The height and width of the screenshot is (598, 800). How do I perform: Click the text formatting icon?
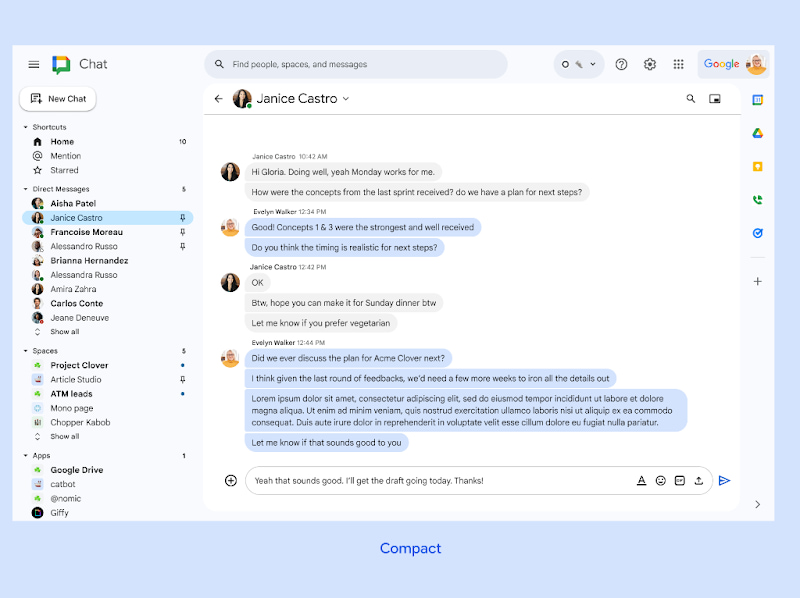point(641,480)
